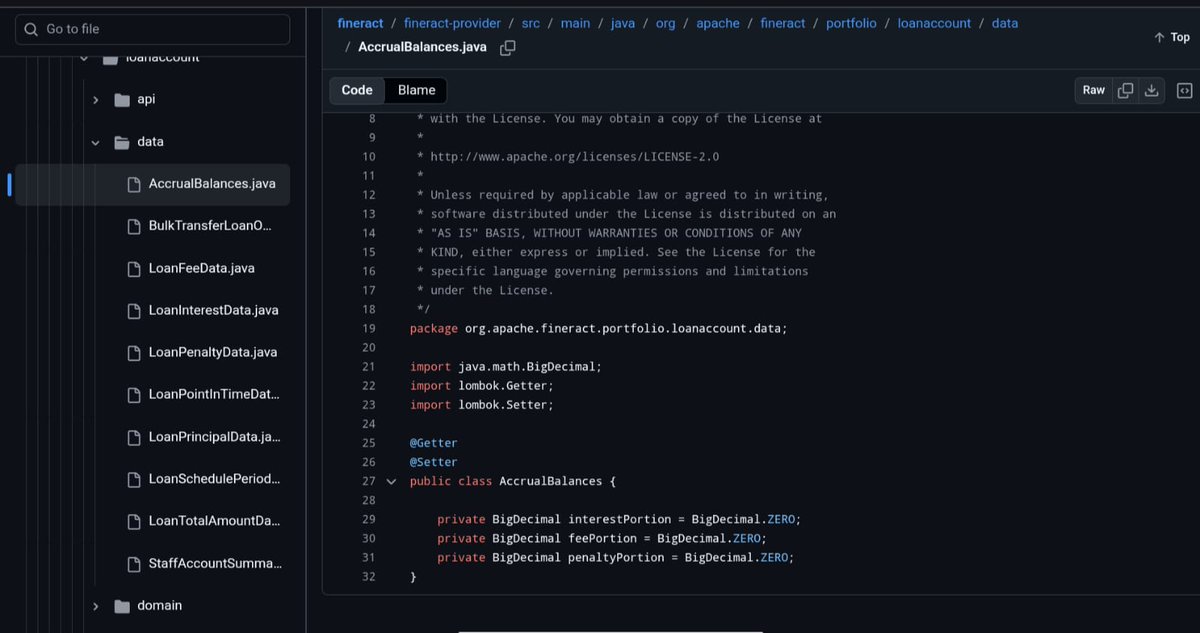Copy raw file contents icon
1200x633 pixels.
click(1125, 90)
